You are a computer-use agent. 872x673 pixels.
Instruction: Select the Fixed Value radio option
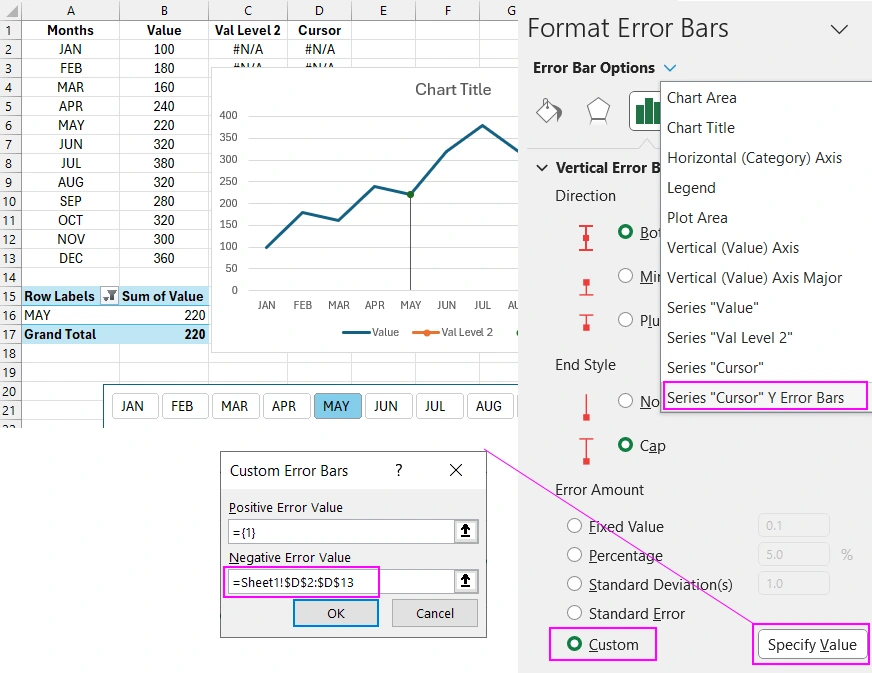[x=575, y=526]
